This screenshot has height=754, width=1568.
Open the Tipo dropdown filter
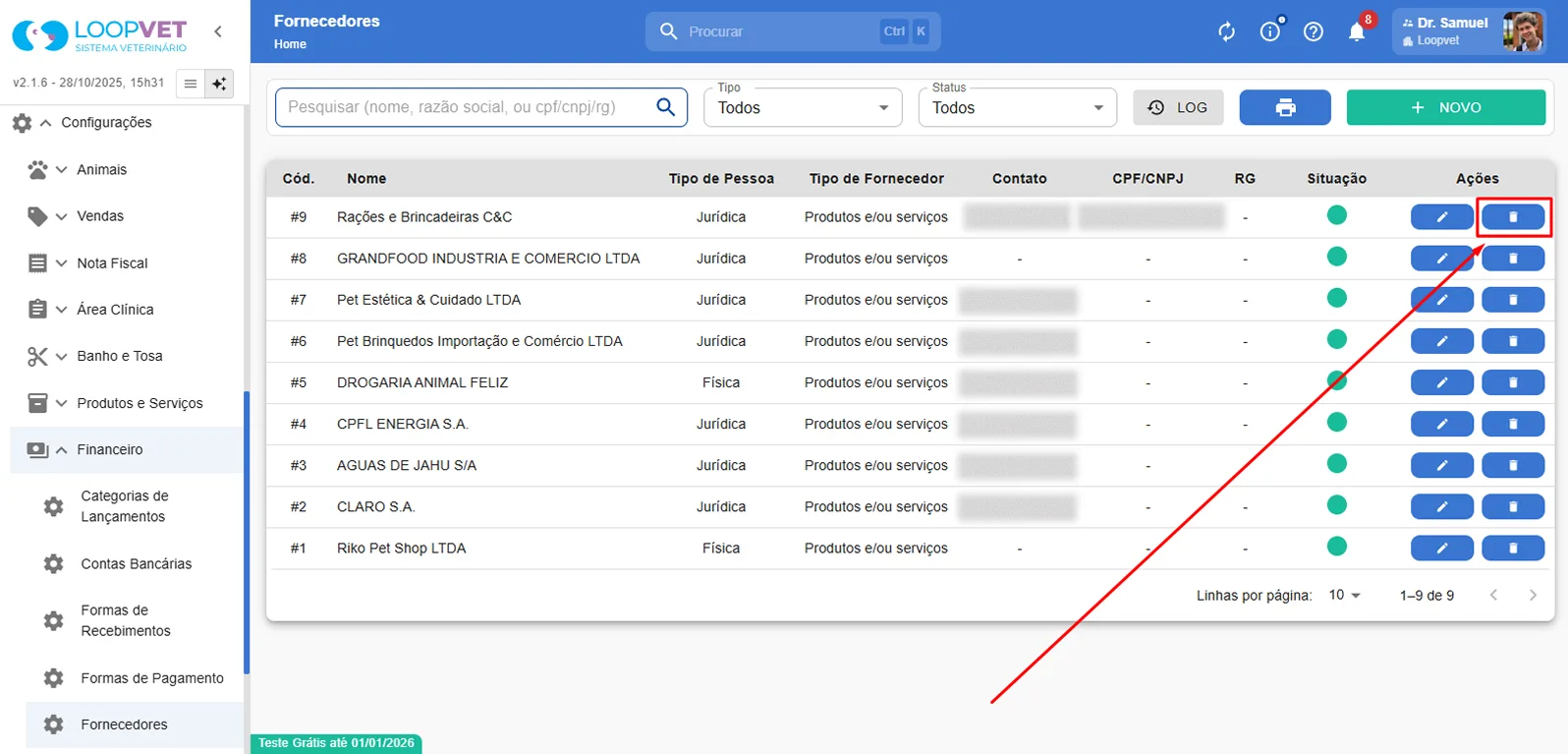804,107
